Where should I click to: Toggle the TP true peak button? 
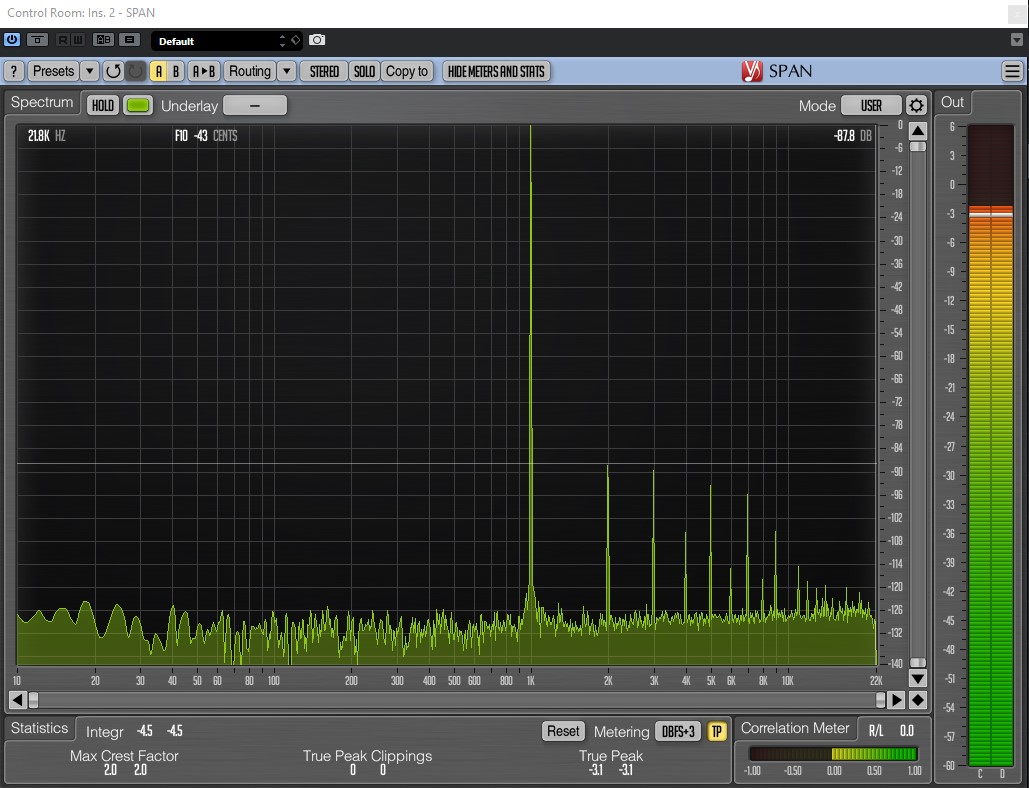717,731
